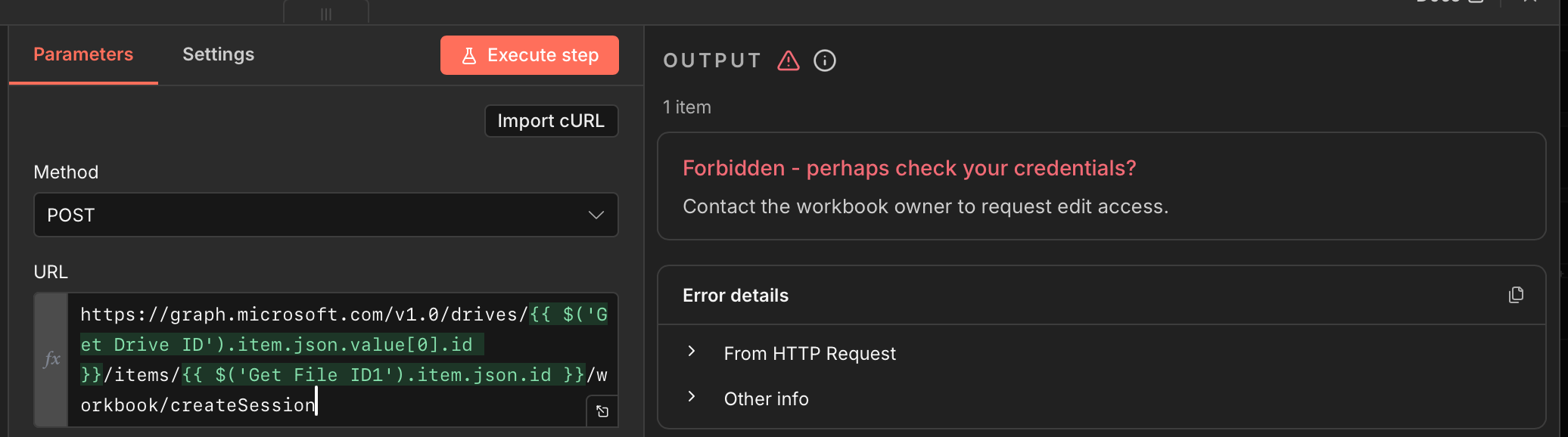The image size is (1568, 437).
Task: Click the info icon next to OUTPUT
Action: point(825,60)
